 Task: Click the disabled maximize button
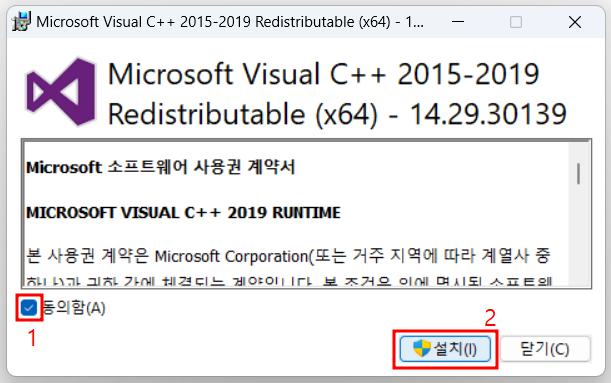[516, 22]
